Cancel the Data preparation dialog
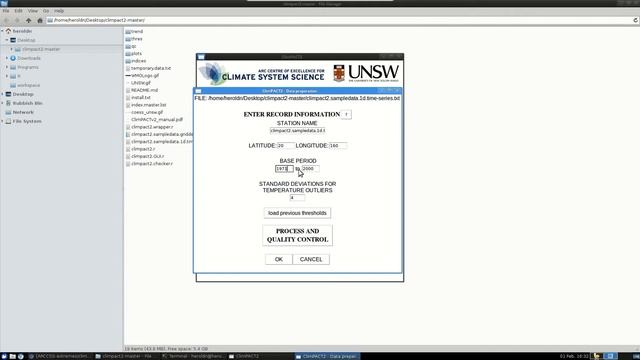This screenshot has width=640, height=360. 311,259
